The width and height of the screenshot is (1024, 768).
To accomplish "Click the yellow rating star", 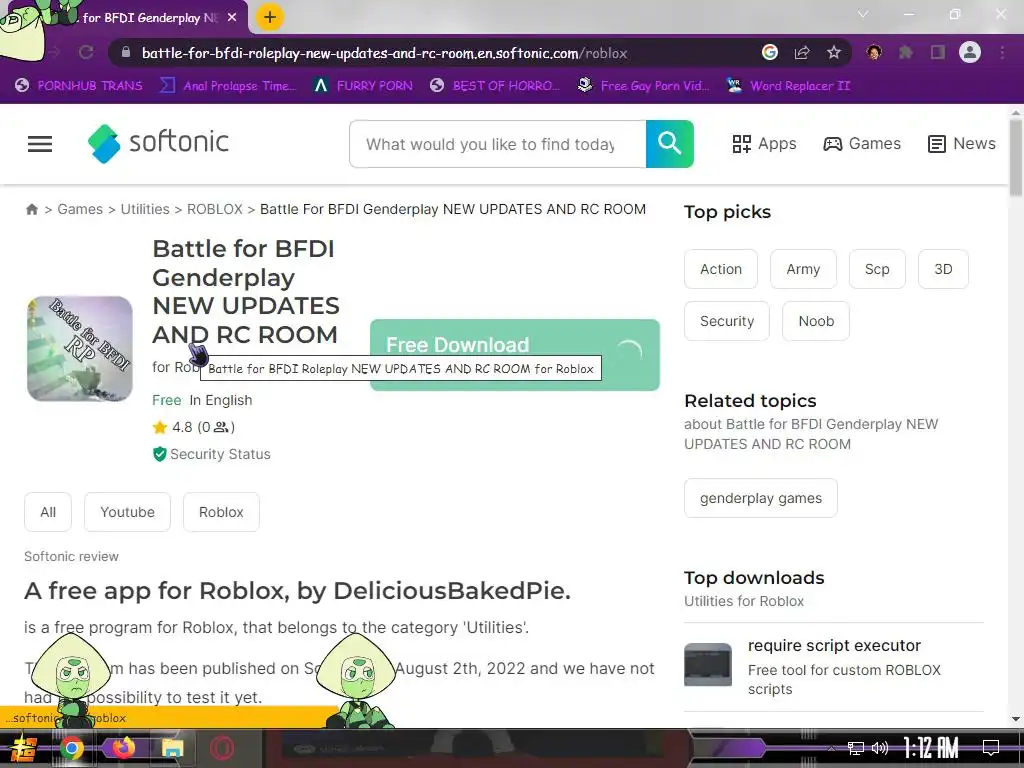I will (x=159, y=427).
